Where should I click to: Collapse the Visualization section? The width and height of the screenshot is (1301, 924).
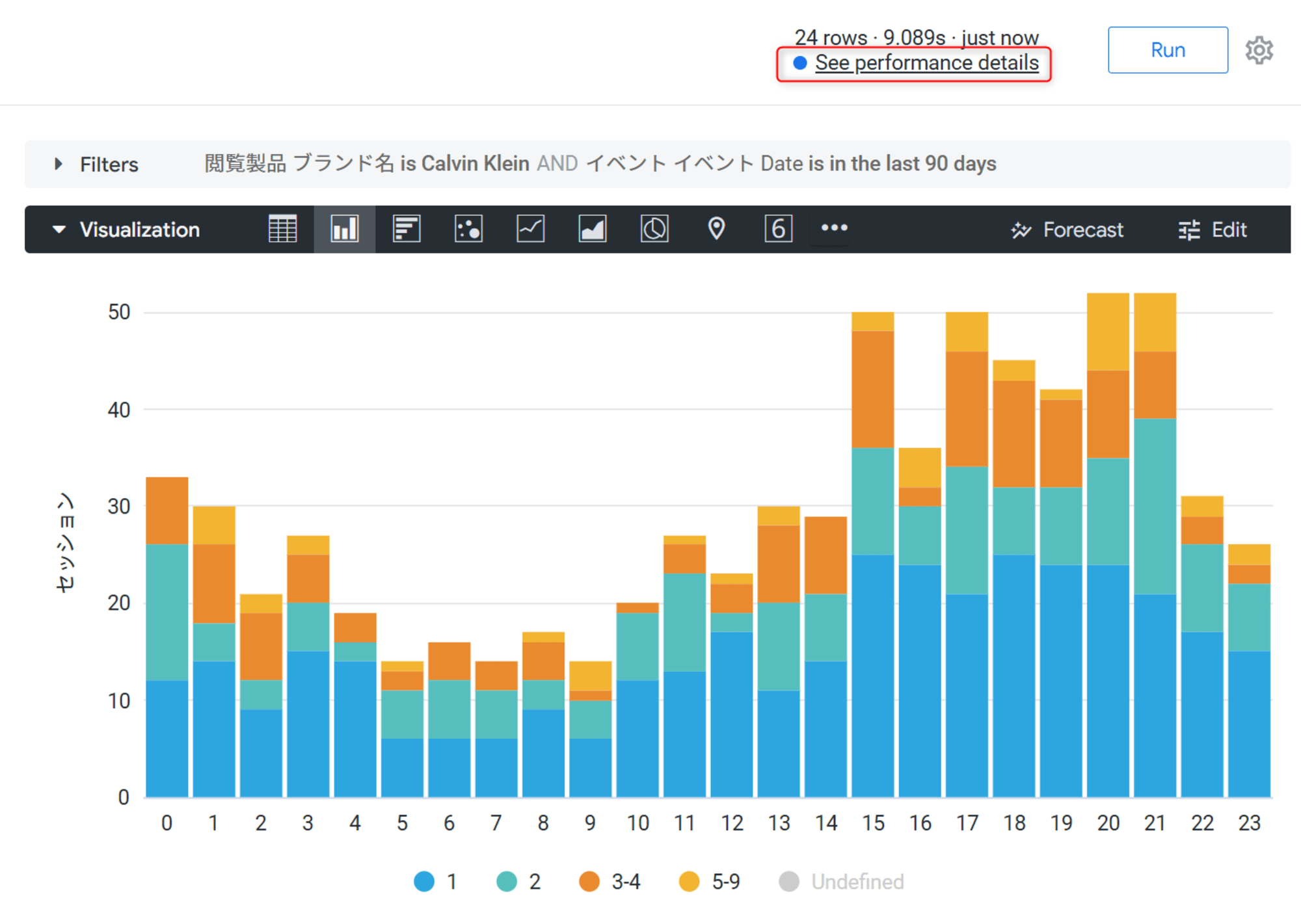click(x=59, y=230)
